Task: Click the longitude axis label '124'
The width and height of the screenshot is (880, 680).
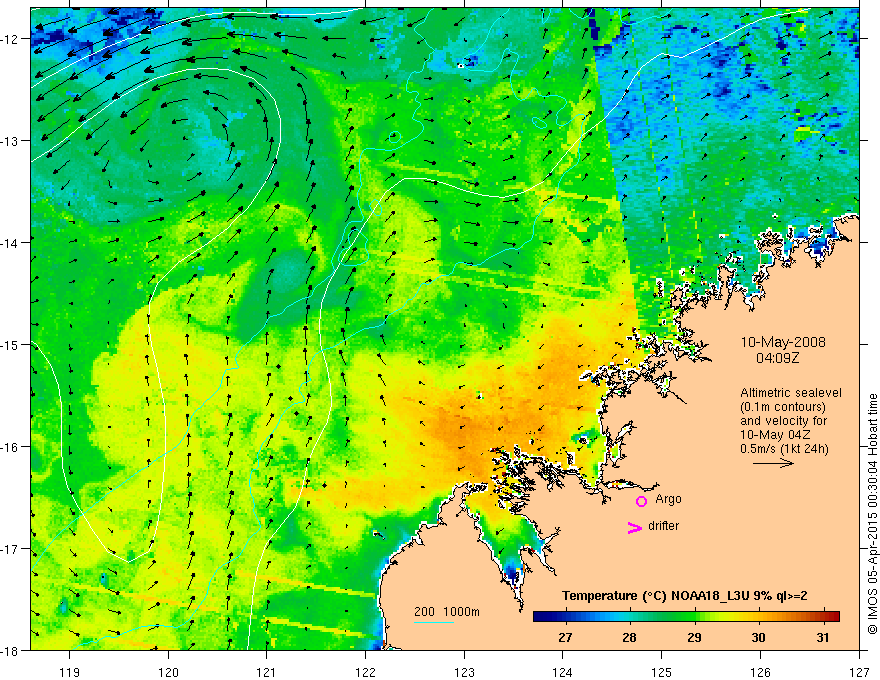Action: [x=563, y=672]
